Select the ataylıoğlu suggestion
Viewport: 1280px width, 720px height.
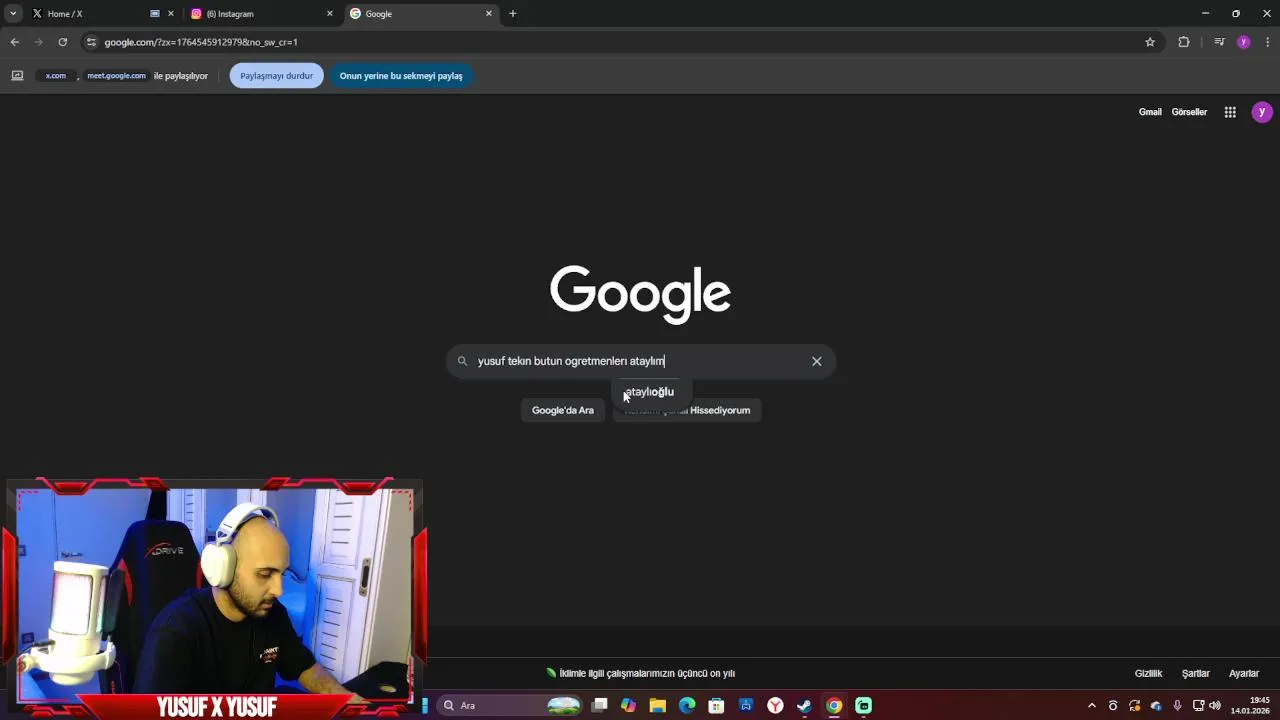[650, 392]
